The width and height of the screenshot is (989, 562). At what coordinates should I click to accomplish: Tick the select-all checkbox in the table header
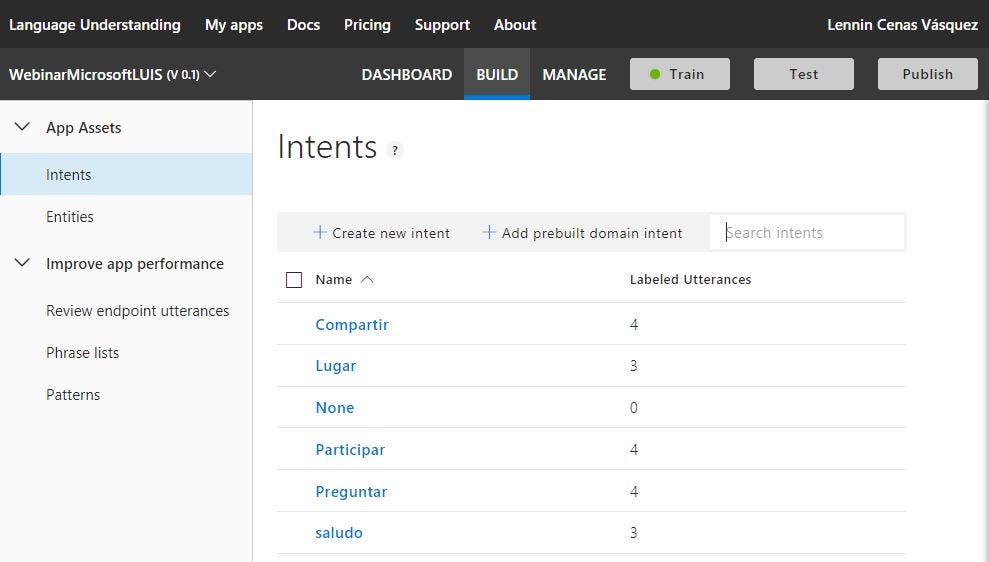tap(294, 279)
